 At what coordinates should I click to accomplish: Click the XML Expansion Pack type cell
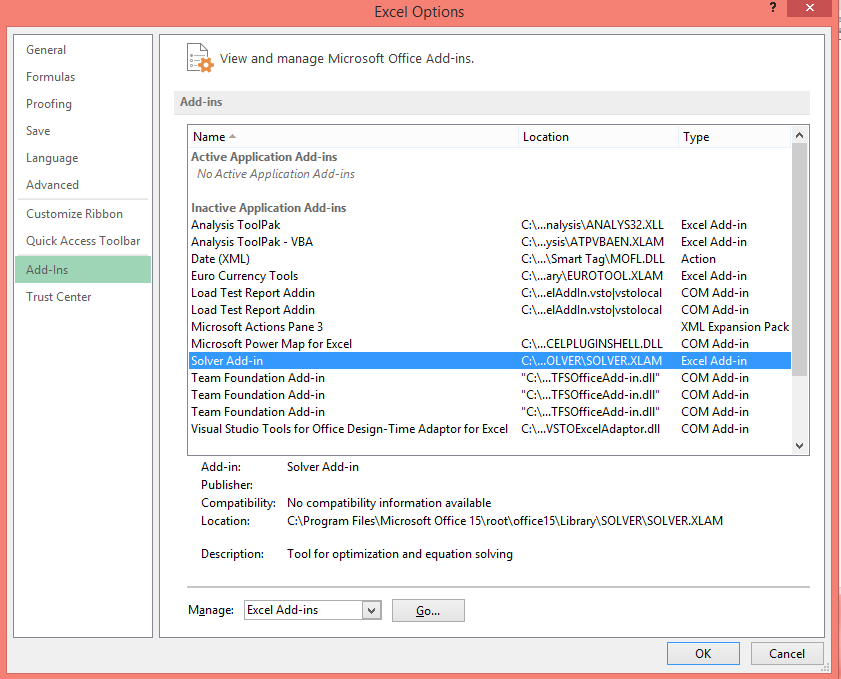tap(735, 327)
